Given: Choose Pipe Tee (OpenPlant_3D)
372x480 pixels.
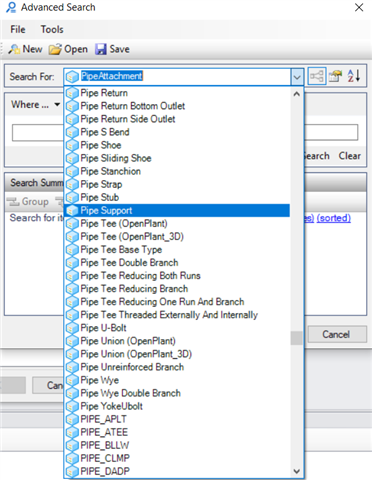Looking at the screenshot, I should pyautogui.click(x=177, y=236).
